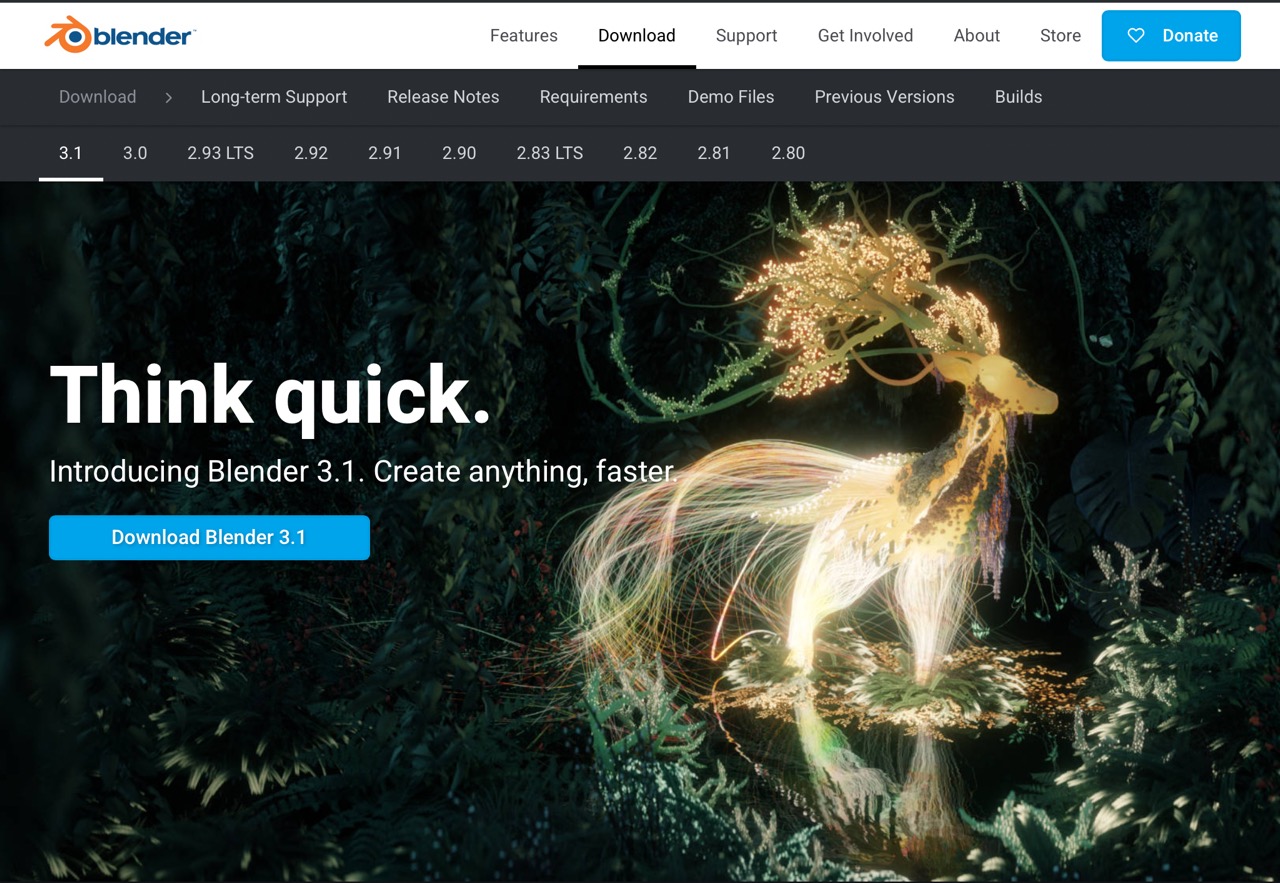Visit the Store link
Viewport: 1280px width, 883px height.
[x=1060, y=35]
